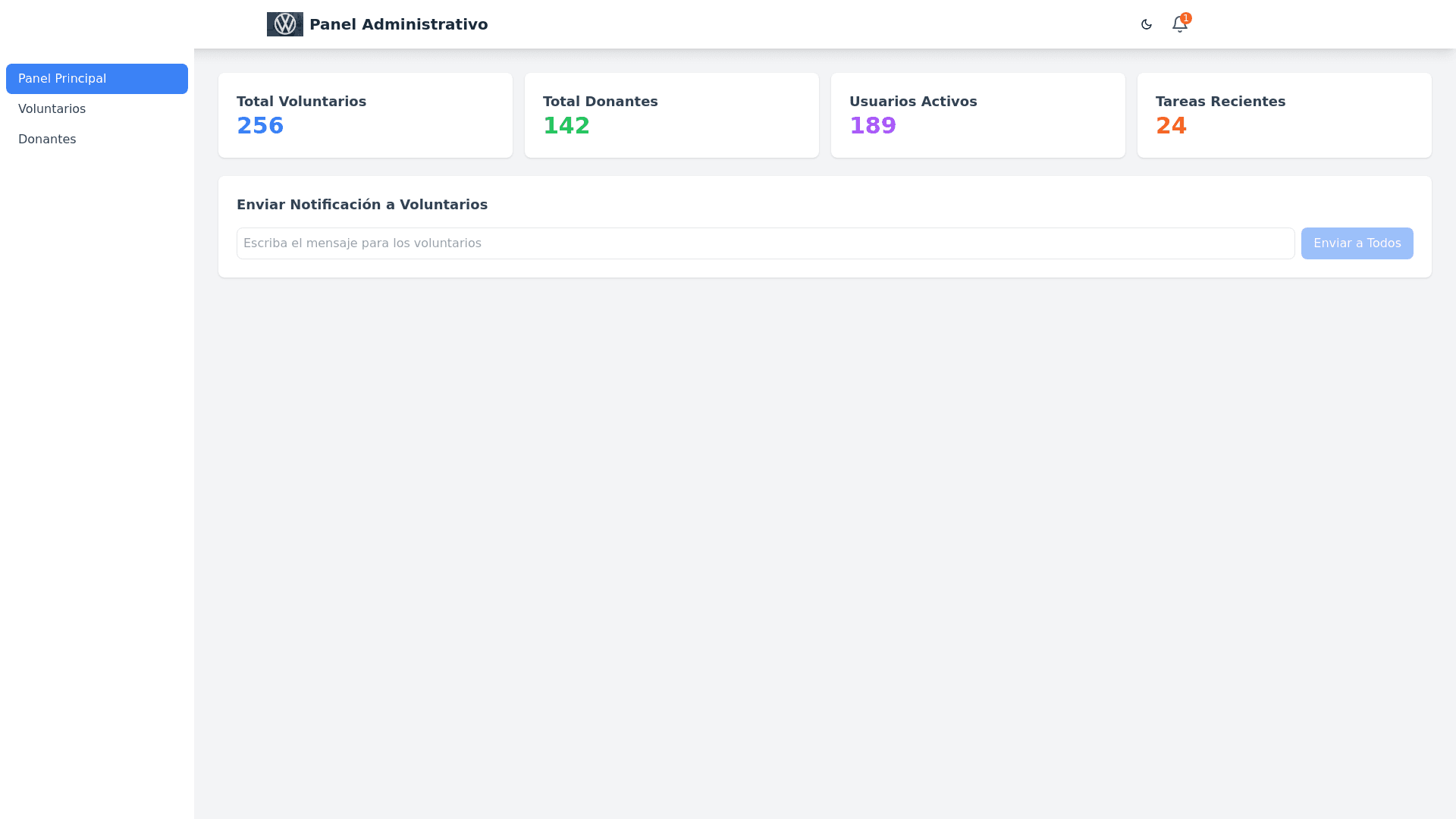Toggle dark mode with moon icon
The image size is (1456, 819).
pyautogui.click(x=1146, y=24)
